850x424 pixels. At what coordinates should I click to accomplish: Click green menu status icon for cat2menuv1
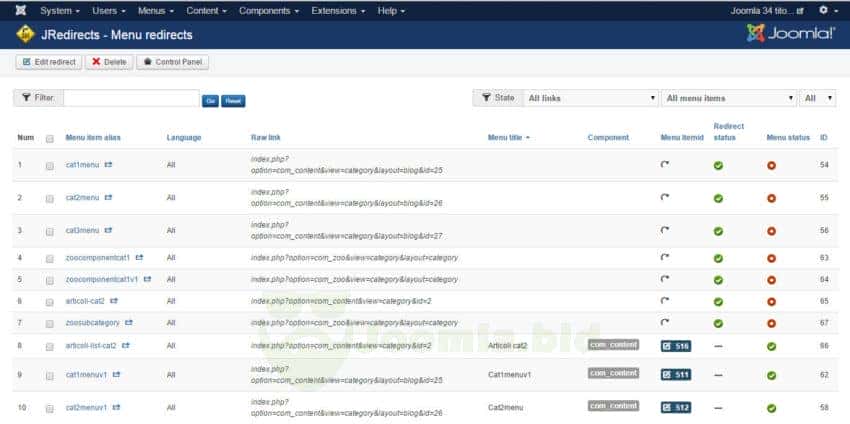pyautogui.click(x=771, y=408)
